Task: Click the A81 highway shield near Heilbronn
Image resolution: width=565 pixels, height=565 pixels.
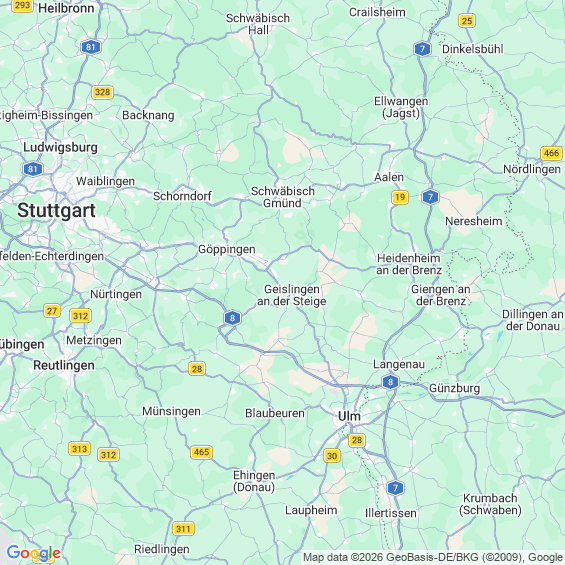Action: coord(91,47)
